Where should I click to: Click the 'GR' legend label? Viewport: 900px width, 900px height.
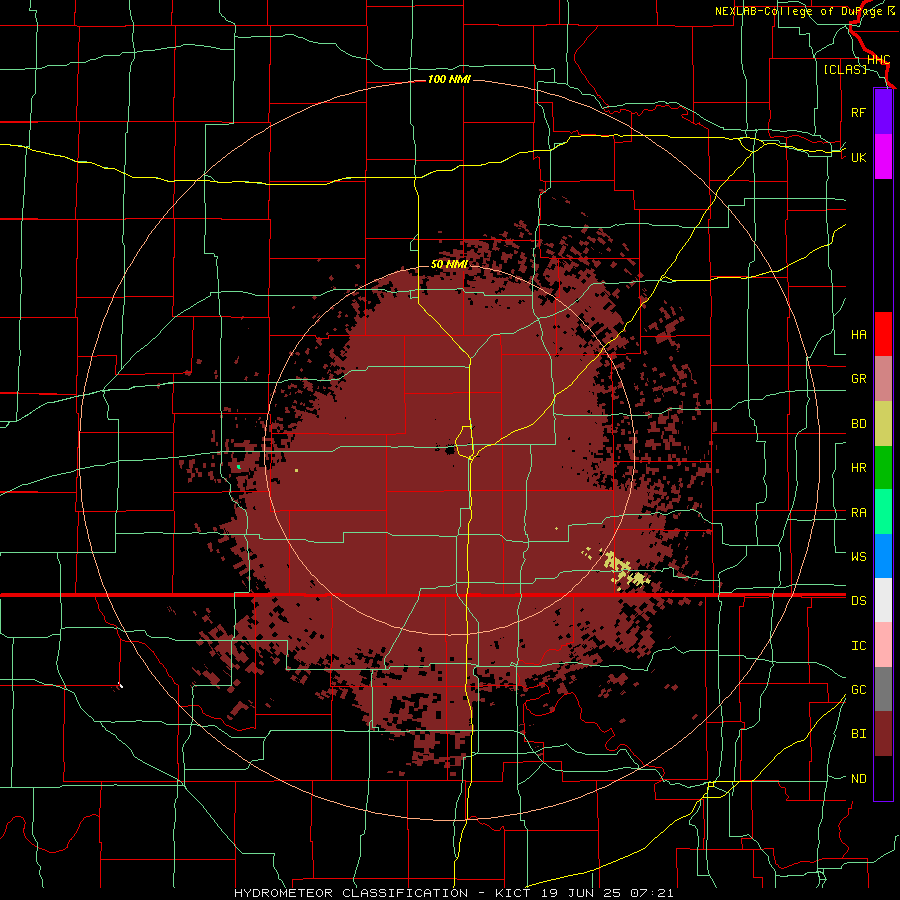coord(859,379)
